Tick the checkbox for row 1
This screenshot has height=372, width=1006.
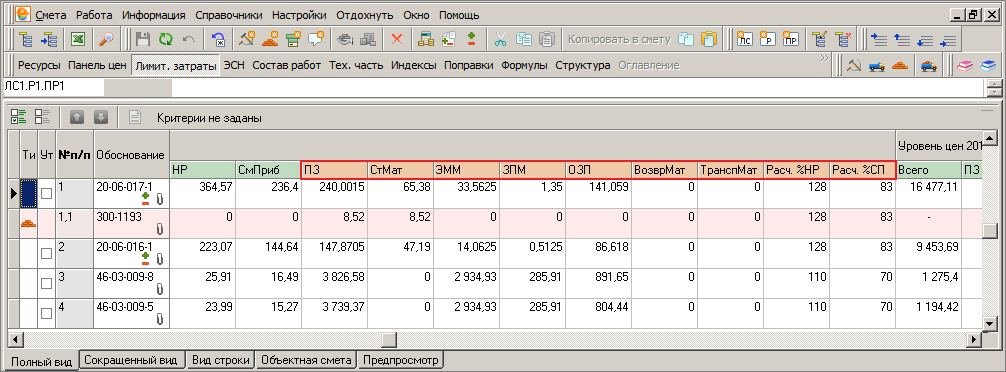pyautogui.click(x=46, y=193)
